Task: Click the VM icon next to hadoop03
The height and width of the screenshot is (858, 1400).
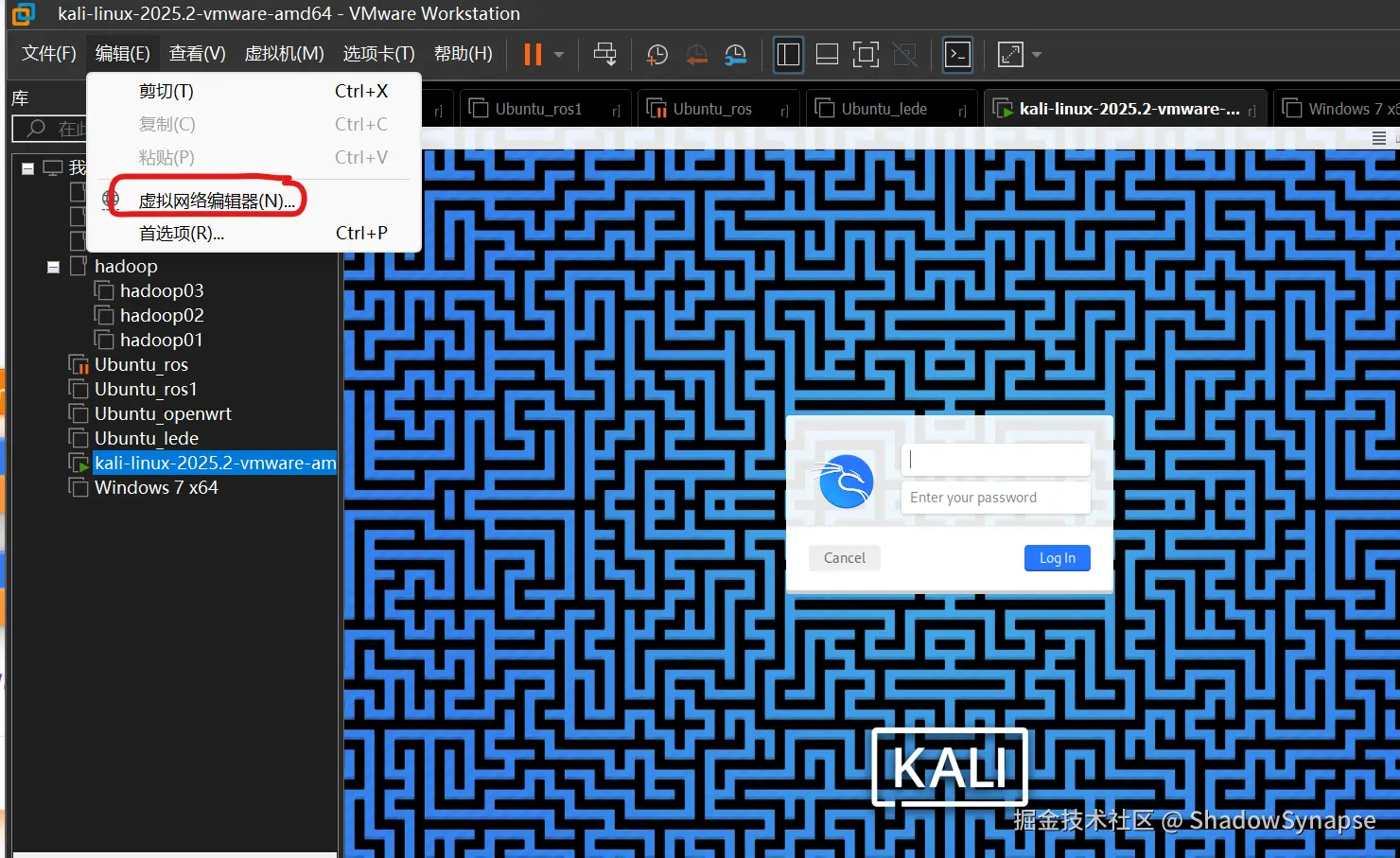Action: click(104, 290)
